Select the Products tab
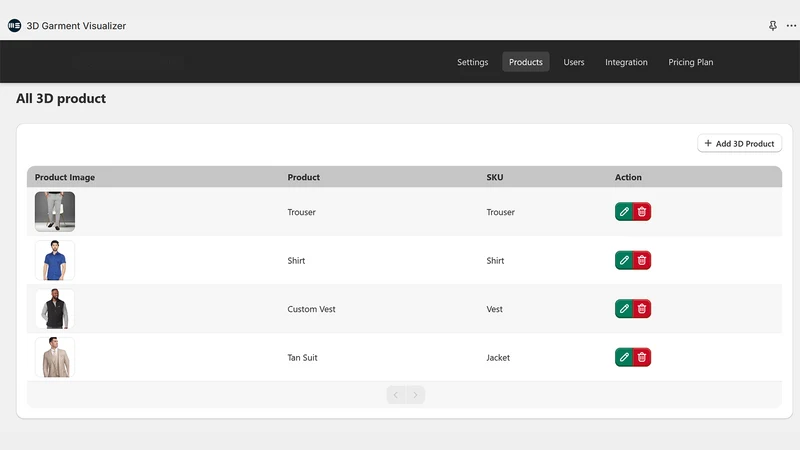The height and width of the screenshot is (450, 800). pos(526,62)
